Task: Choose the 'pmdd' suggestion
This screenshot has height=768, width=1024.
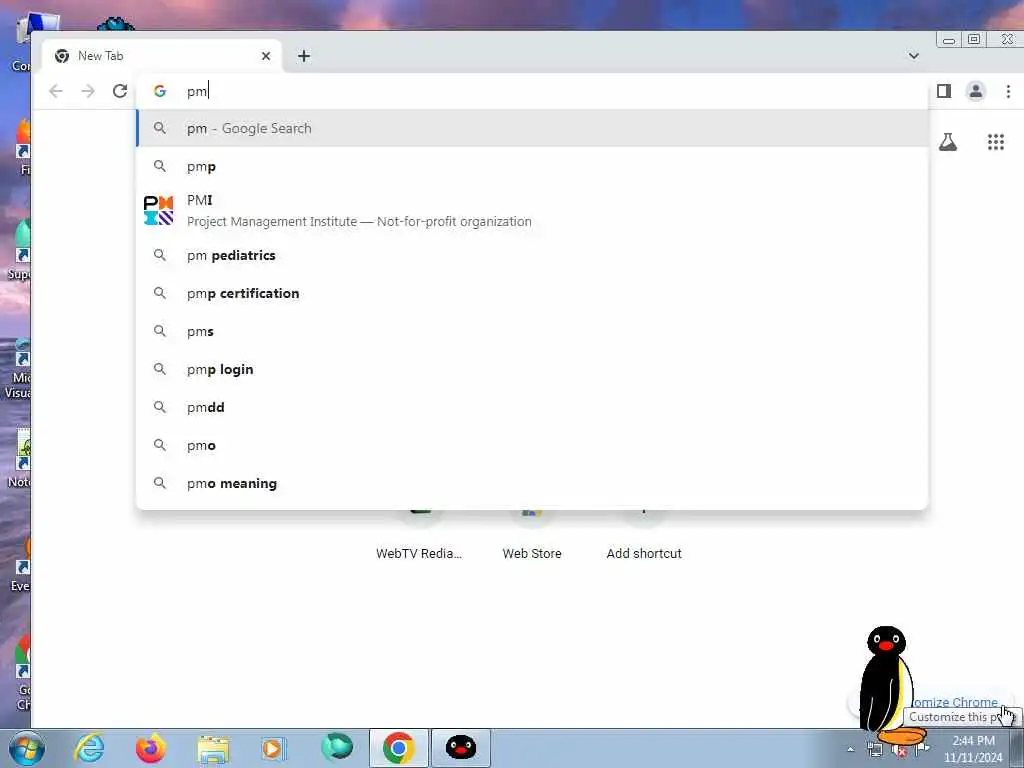Action: (532, 407)
